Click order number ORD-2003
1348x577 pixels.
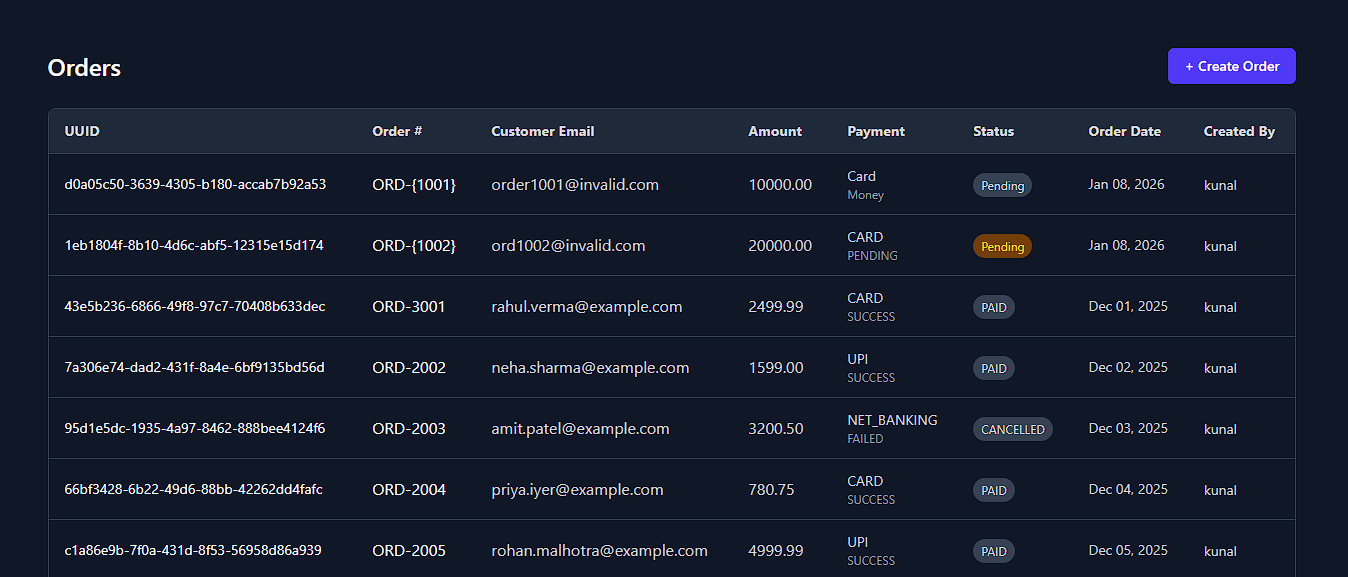click(x=408, y=429)
